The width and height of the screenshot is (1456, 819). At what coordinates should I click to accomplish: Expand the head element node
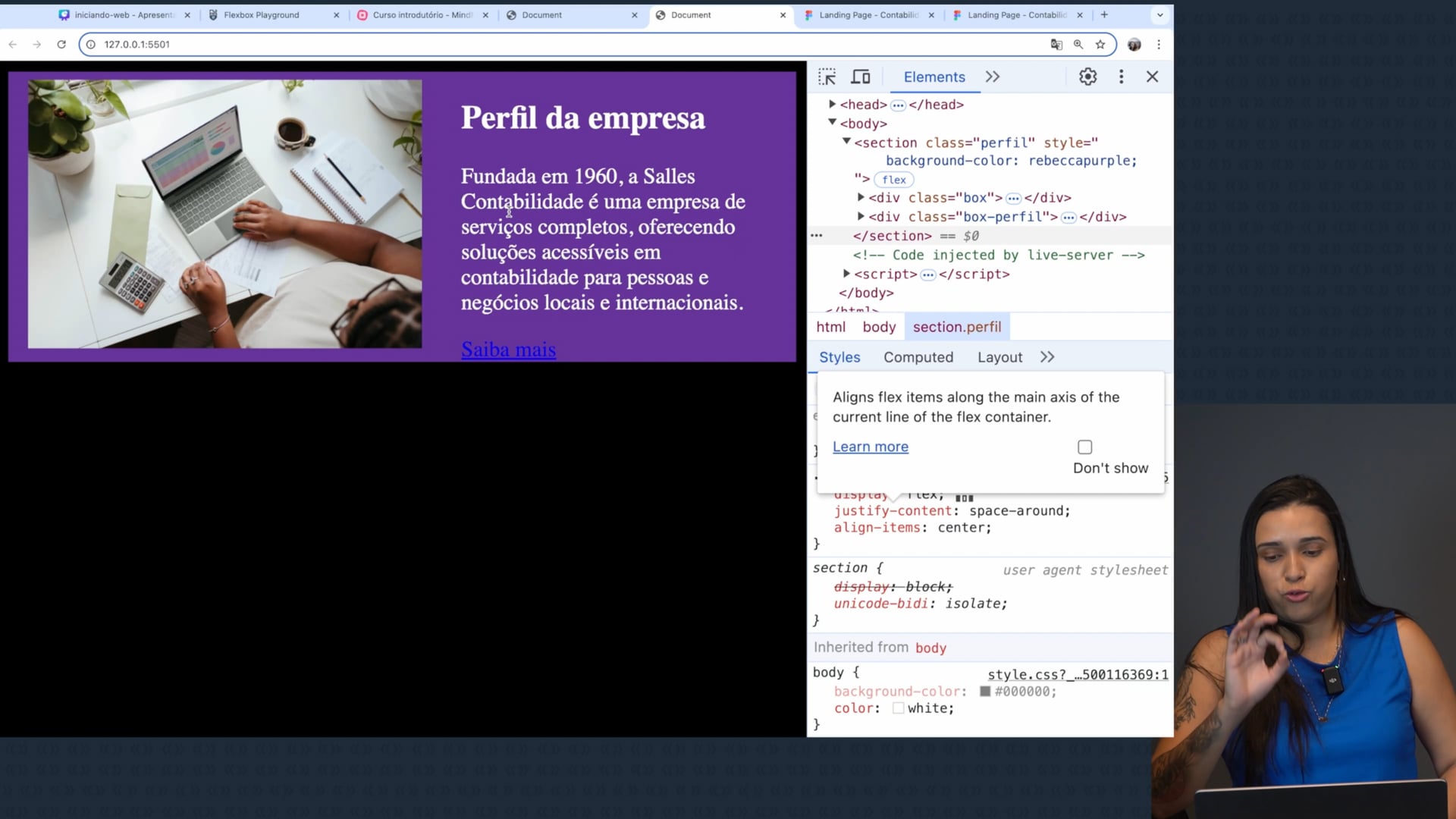pyautogui.click(x=832, y=104)
